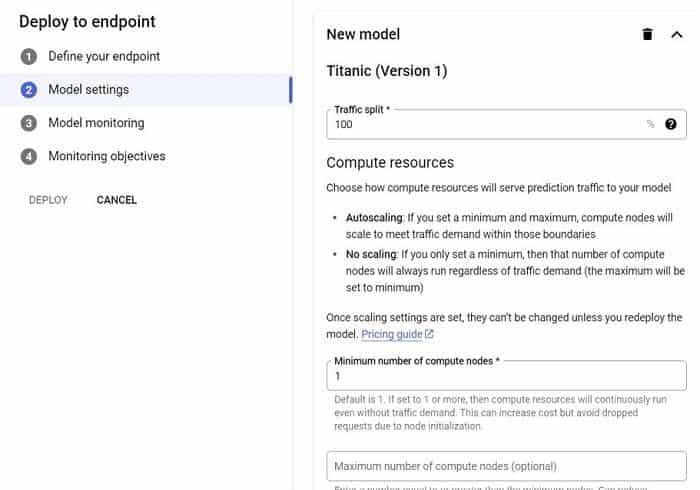
Task: Click the step 2 number circle
Action: pos(28,90)
